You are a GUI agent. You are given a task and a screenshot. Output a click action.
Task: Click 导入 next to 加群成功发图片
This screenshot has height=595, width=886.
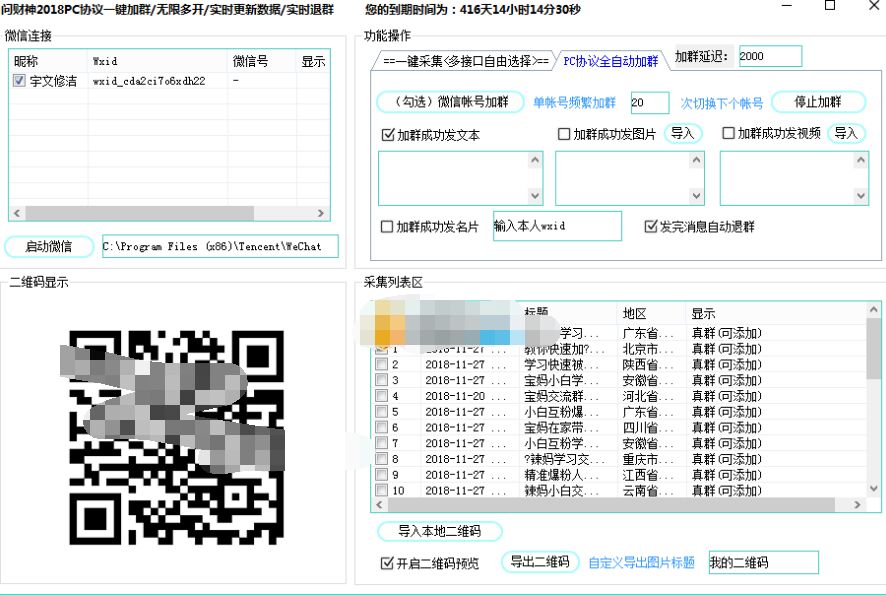tap(683, 133)
